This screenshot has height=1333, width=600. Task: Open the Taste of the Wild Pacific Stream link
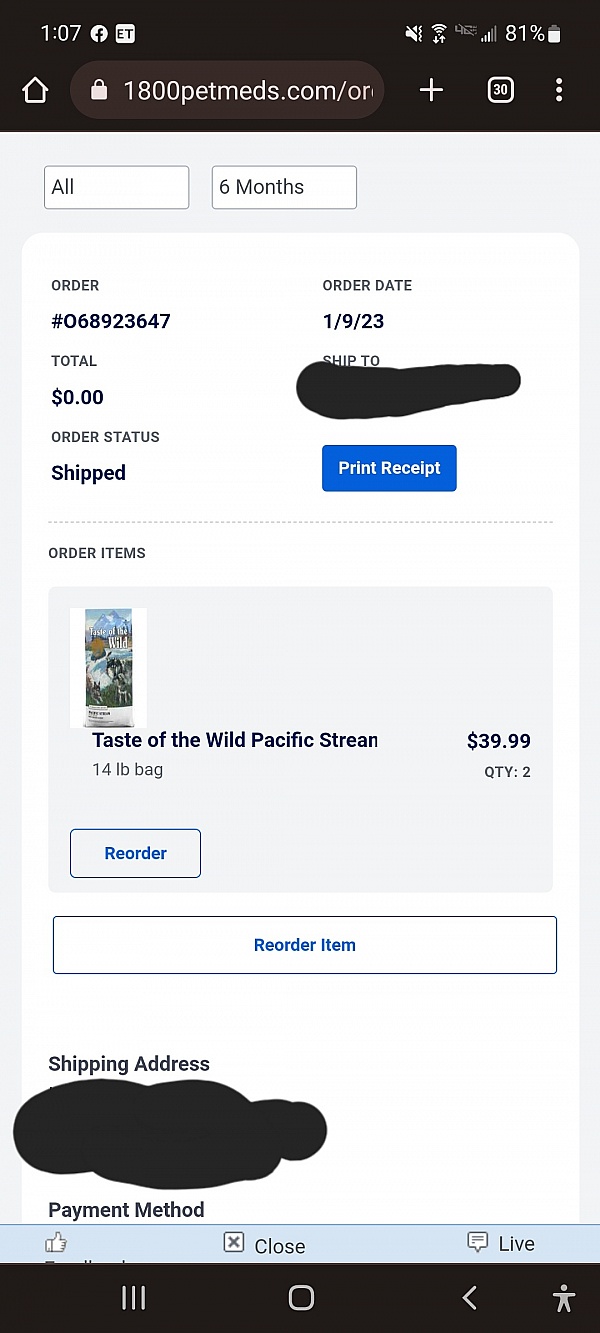[x=234, y=741]
